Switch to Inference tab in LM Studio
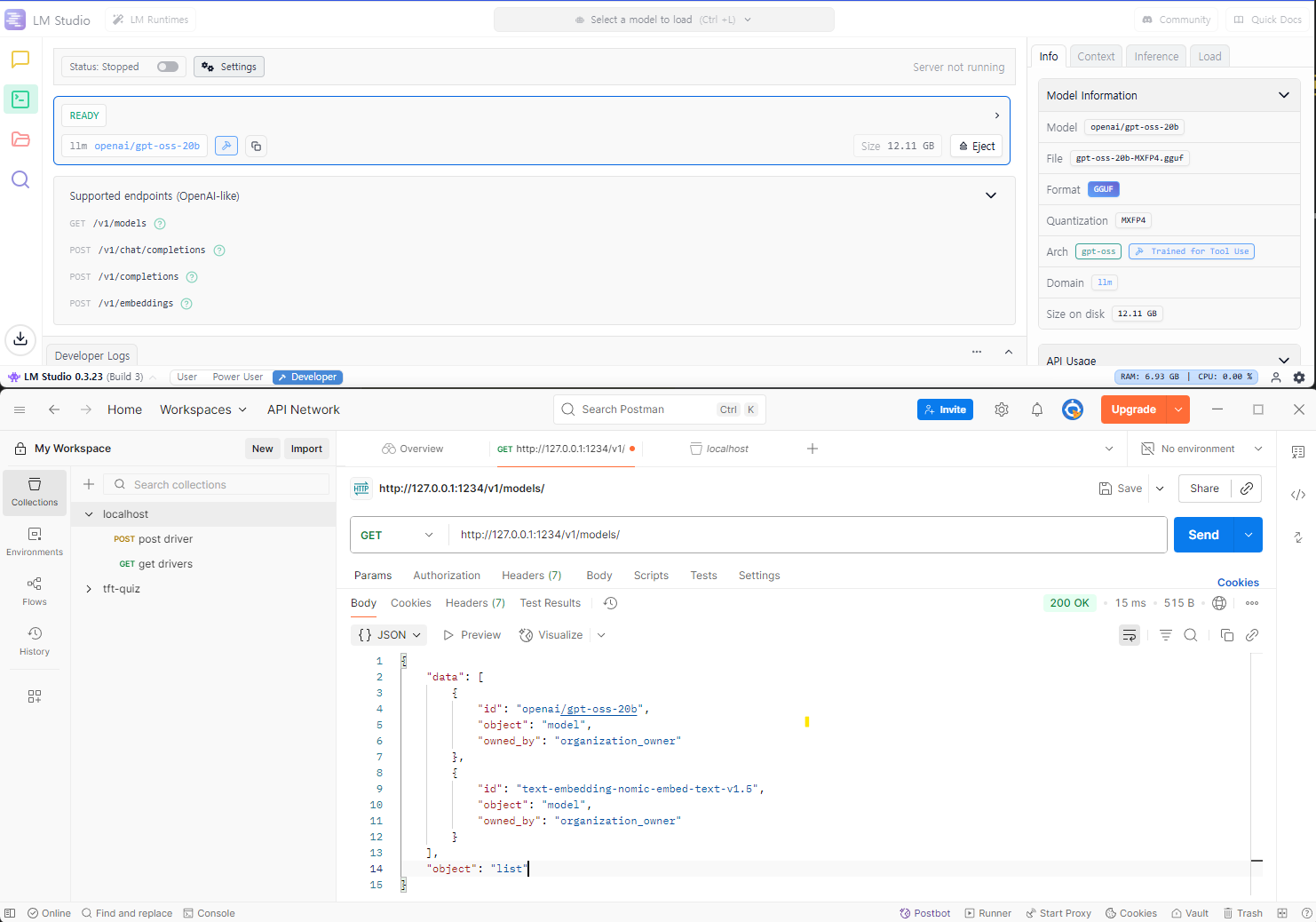This screenshot has height=922, width=1316. coord(1156,56)
